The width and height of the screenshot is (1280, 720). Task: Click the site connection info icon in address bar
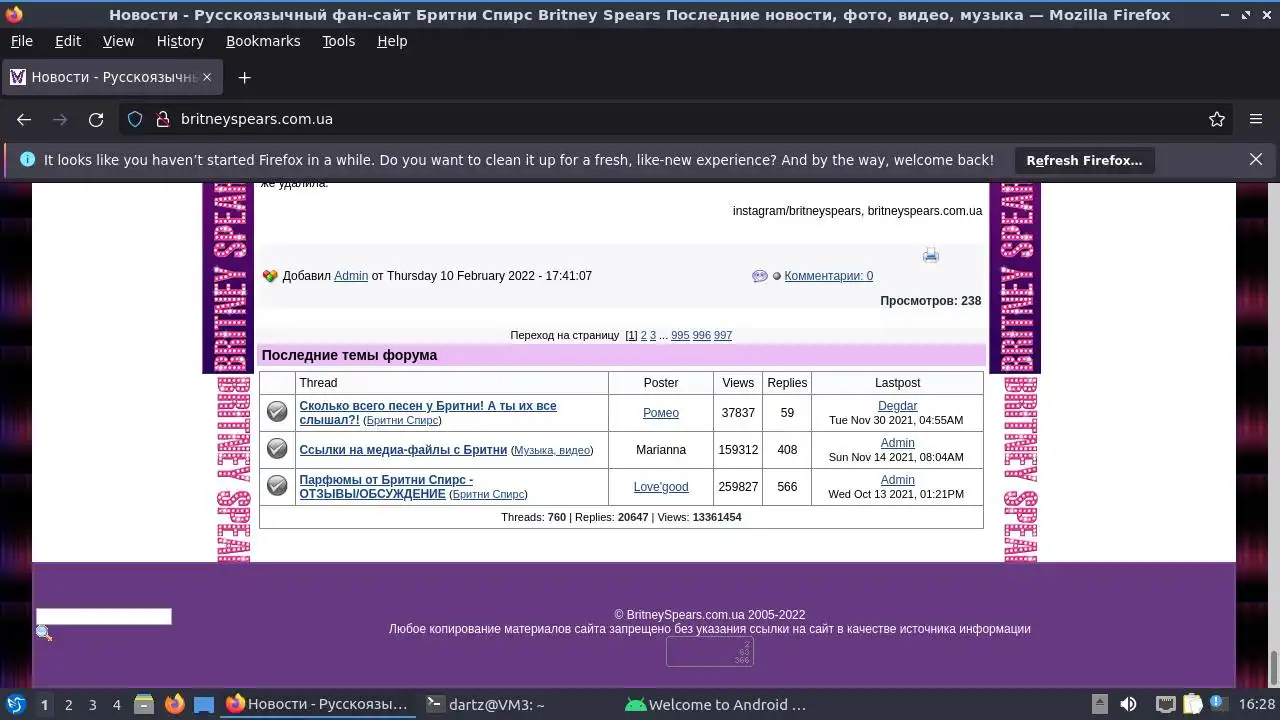coord(163,119)
